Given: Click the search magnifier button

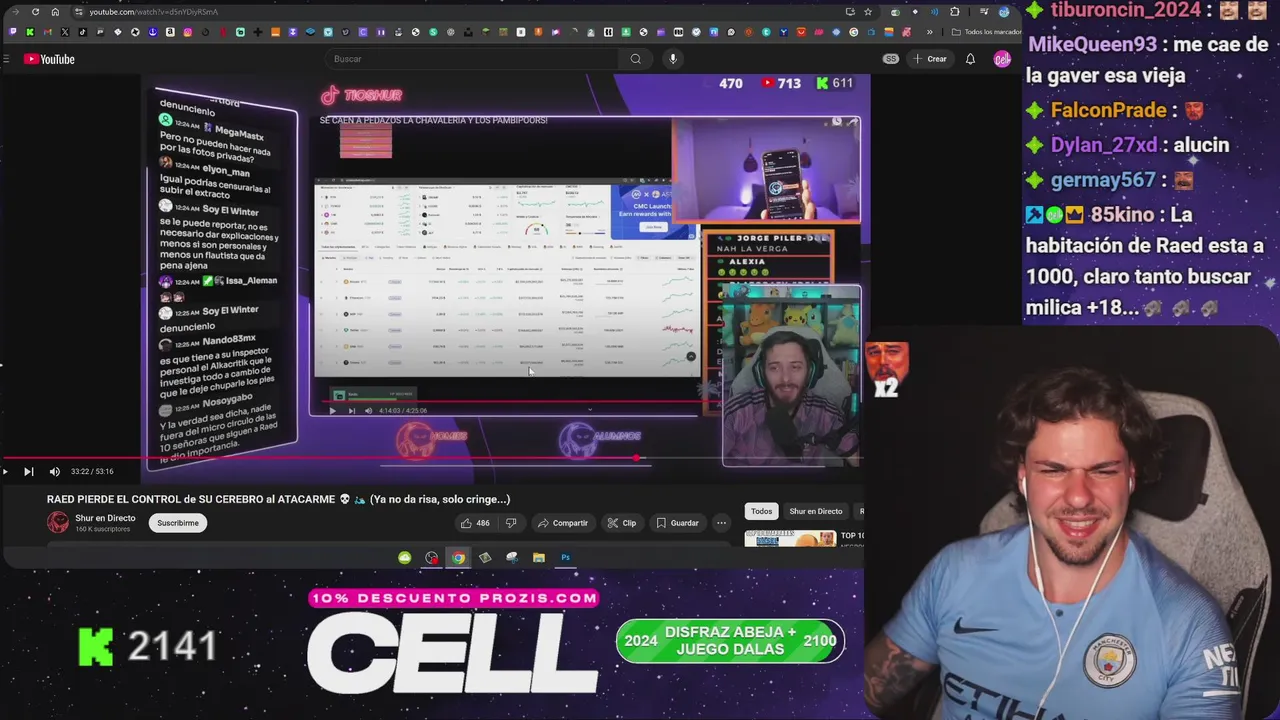Looking at the screenshot, I should [x=635, y=59].
